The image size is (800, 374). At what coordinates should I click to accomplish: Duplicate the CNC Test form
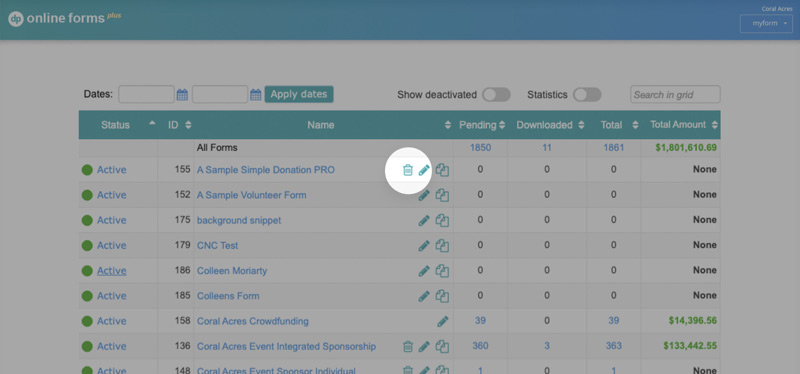coord(442,245)
